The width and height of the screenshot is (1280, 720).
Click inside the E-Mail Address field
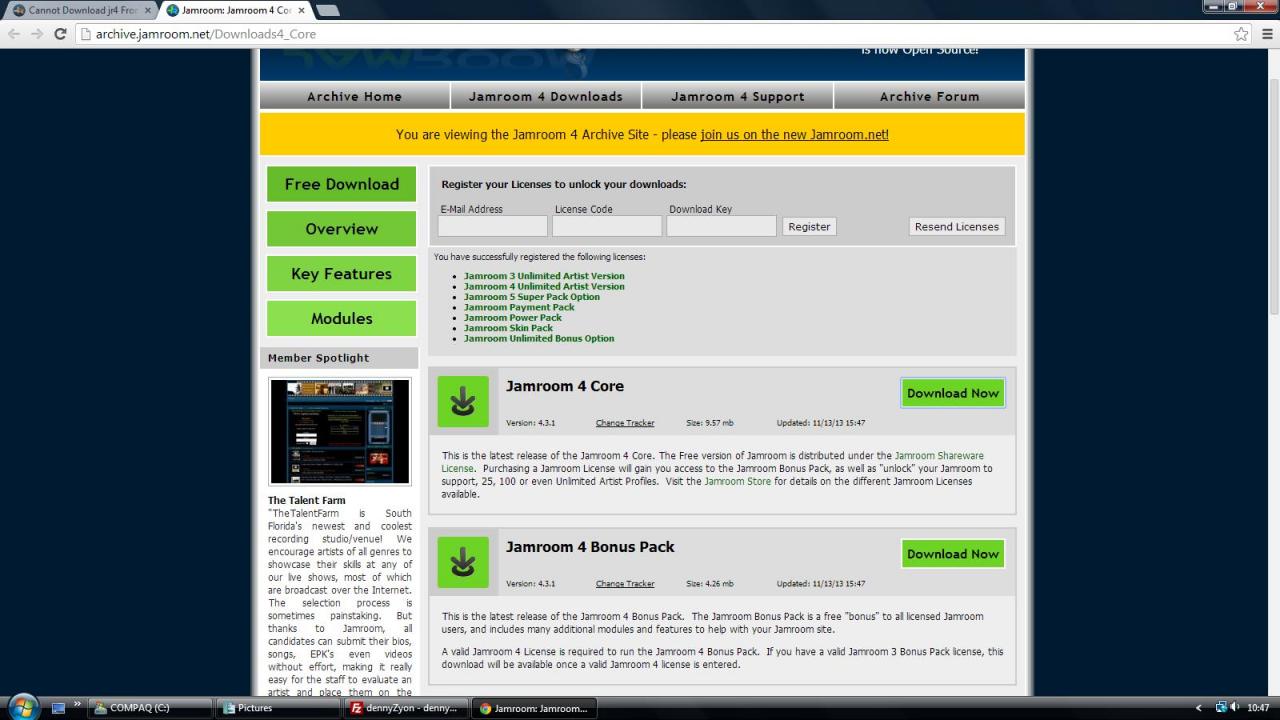click(492, 227)
